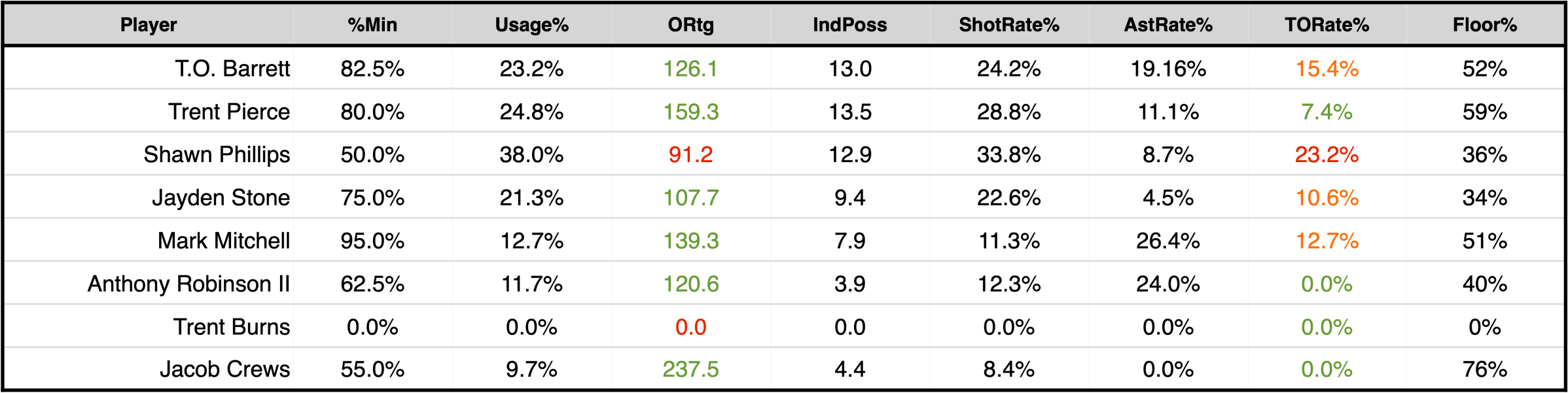The height and width of the screenshot is (393, 1568).
Task: Select Anthony Robinson II's name
Action: 188,284
